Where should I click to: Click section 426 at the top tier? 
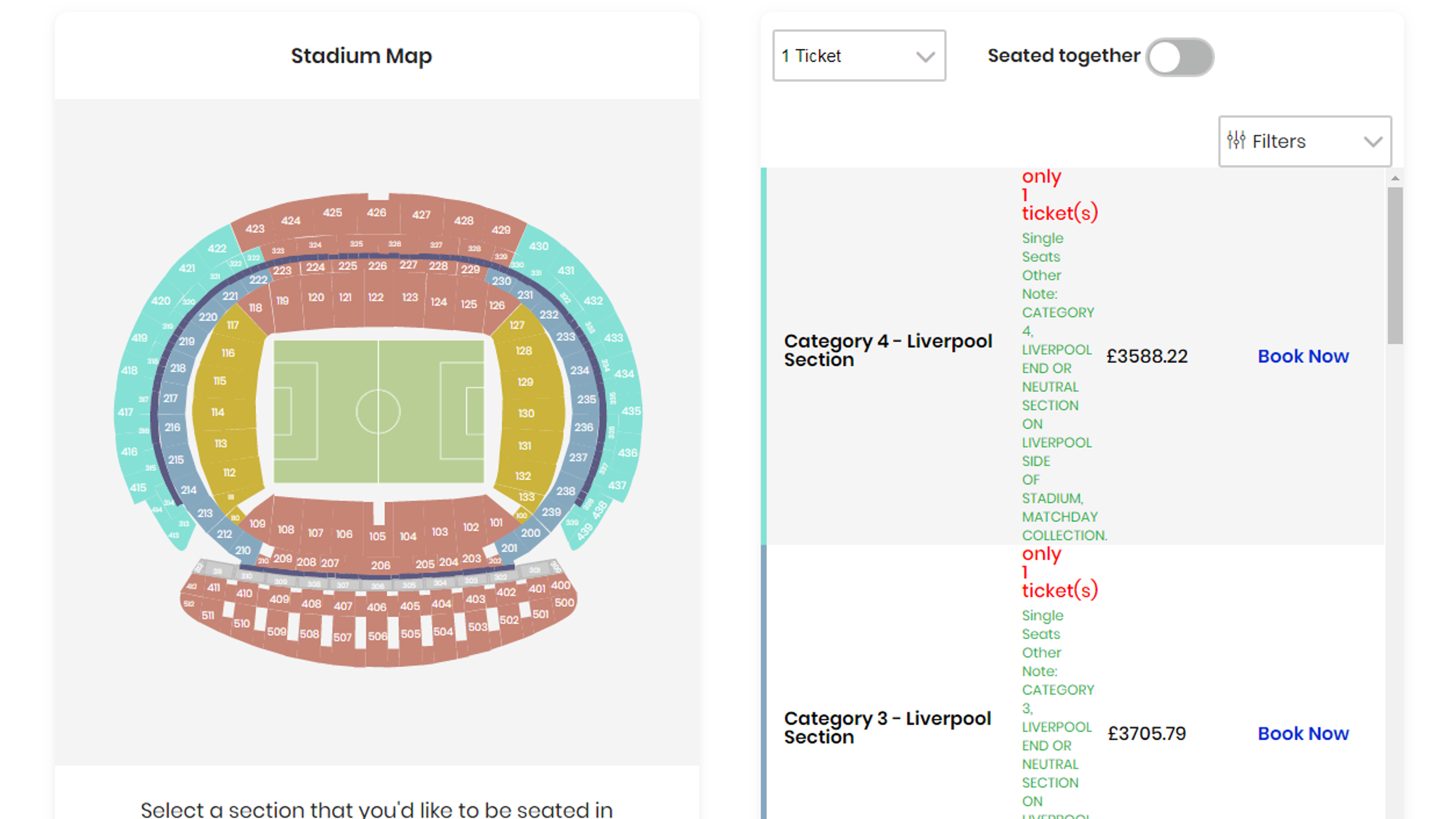pyautogui.click(x=376, y=212)
